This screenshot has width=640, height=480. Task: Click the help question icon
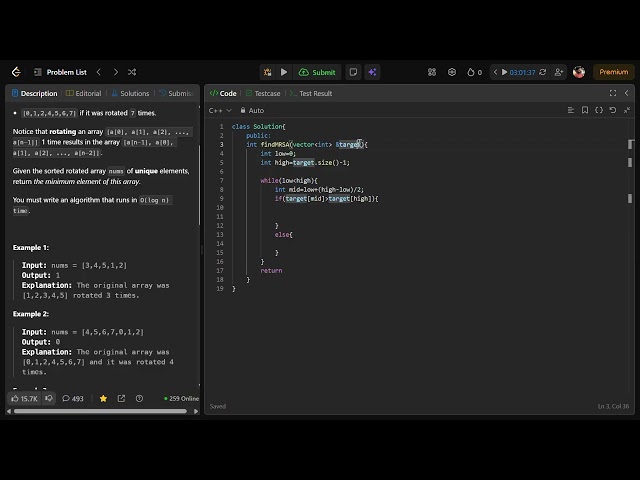139,398
